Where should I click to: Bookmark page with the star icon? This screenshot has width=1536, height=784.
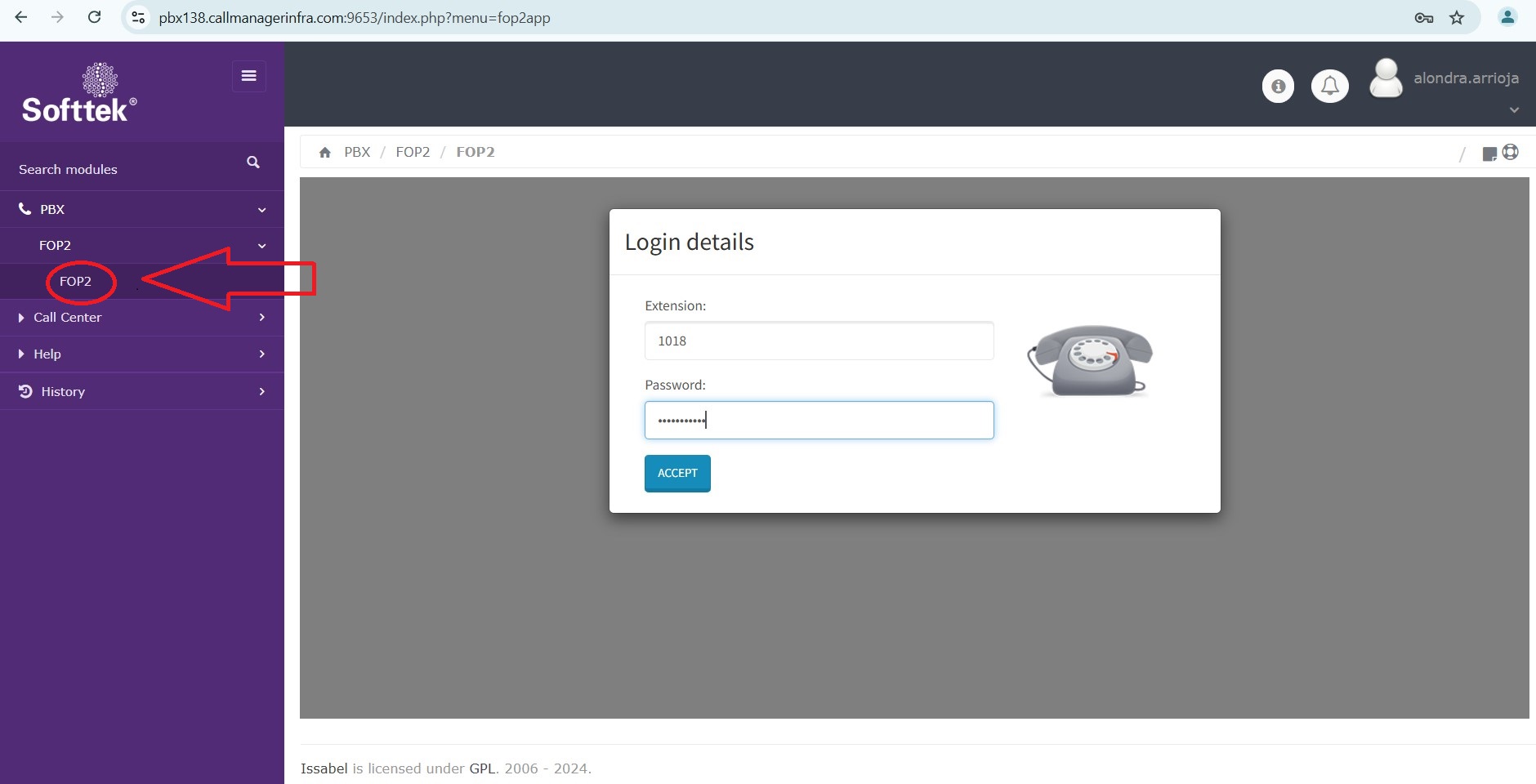coord(1457,18)
